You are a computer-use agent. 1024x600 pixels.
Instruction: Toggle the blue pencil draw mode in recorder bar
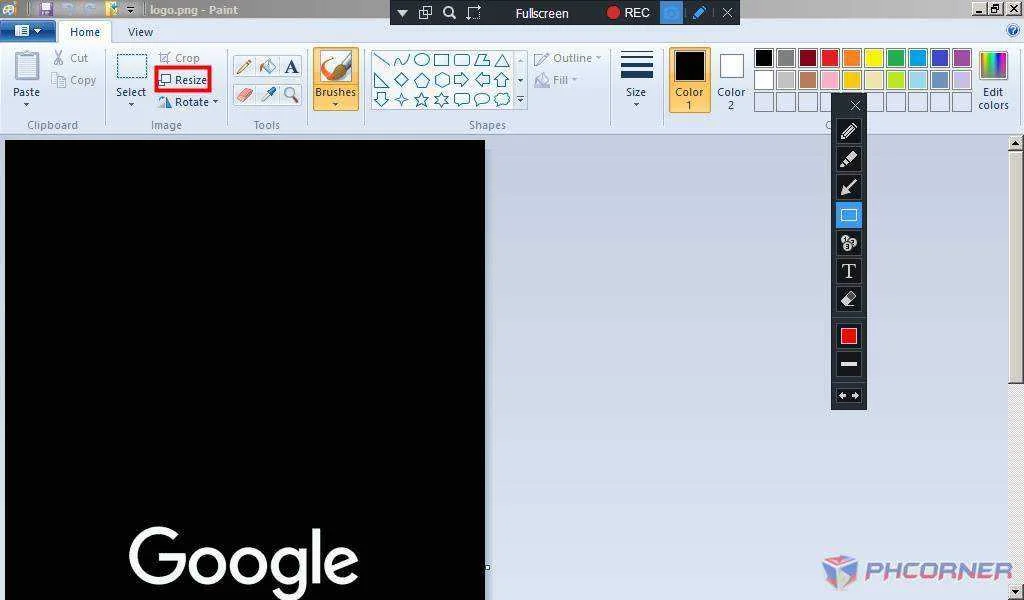699,12
